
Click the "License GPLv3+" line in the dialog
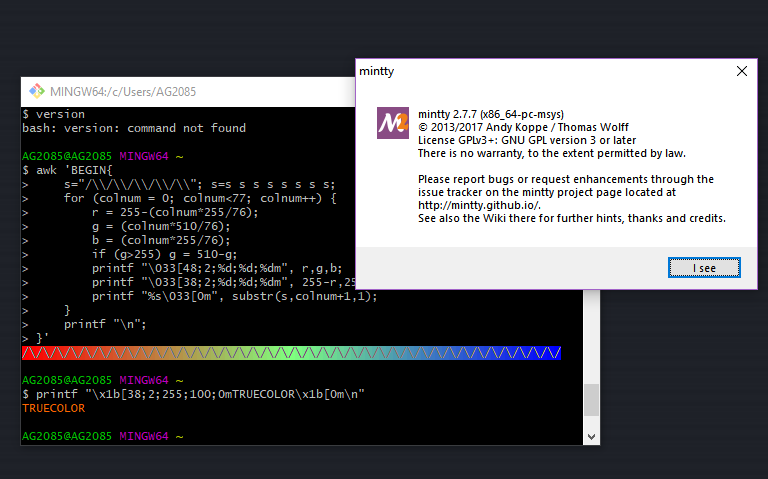[x=527, y=140]
